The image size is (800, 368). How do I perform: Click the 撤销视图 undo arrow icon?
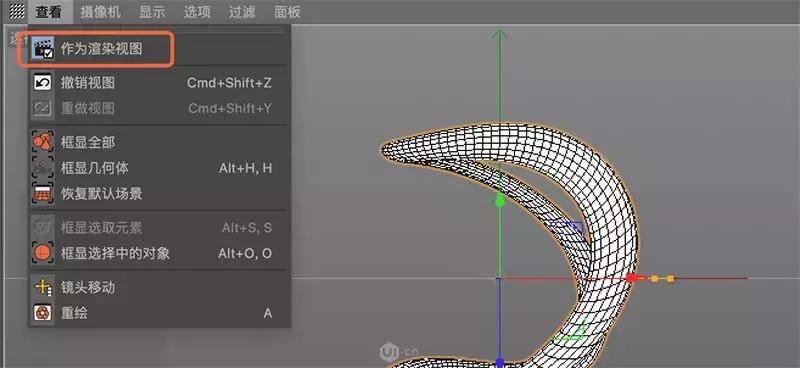coord(43,83)
